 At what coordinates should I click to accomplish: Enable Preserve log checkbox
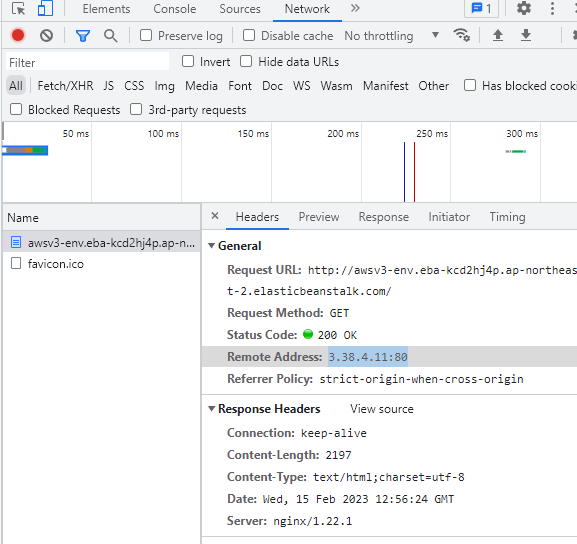pos(146,35)
